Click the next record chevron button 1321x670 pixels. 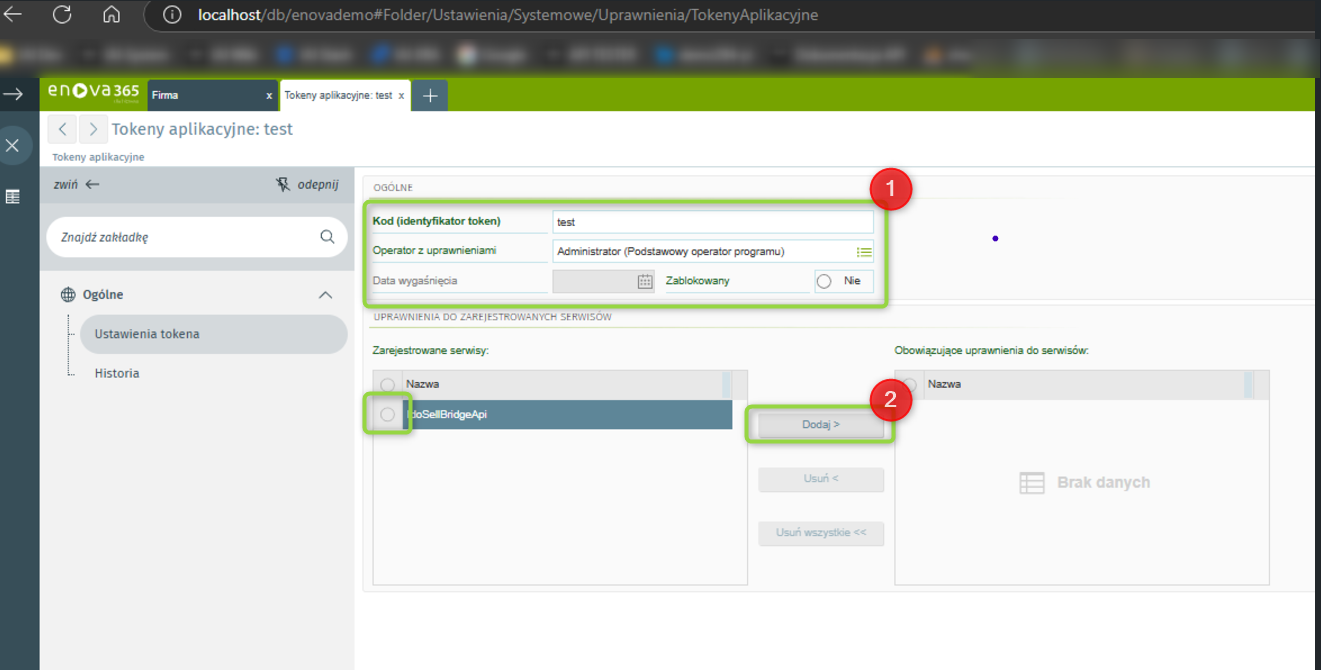pos(93,129)
